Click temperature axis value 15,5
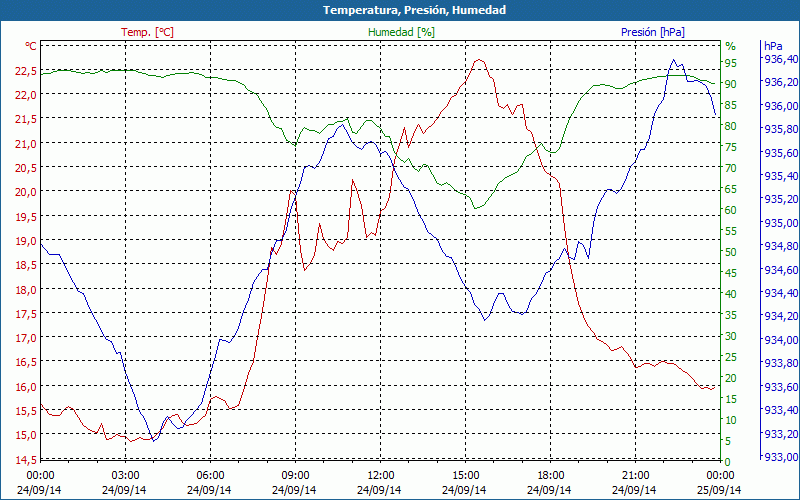This screenshot has height=500, width=800. (x=26, y=411)
